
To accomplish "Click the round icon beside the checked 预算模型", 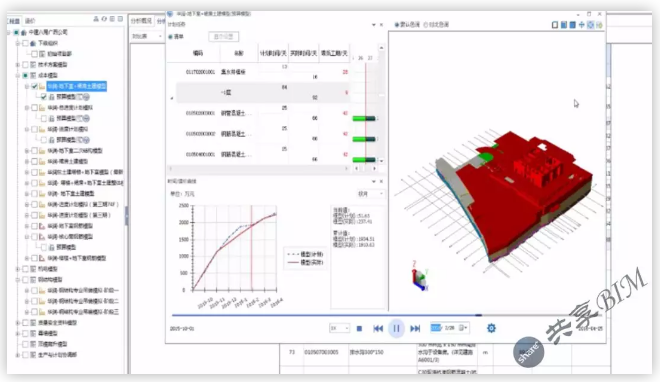I will (86, 97).
